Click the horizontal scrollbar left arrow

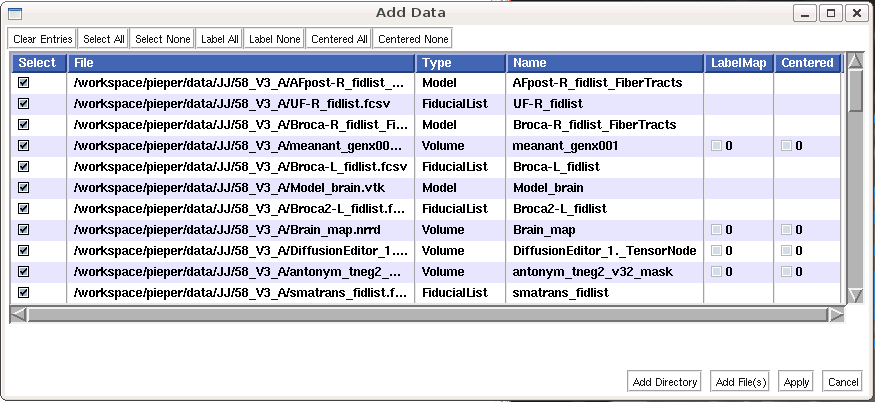pyautogui.click(x=18, y=314)
